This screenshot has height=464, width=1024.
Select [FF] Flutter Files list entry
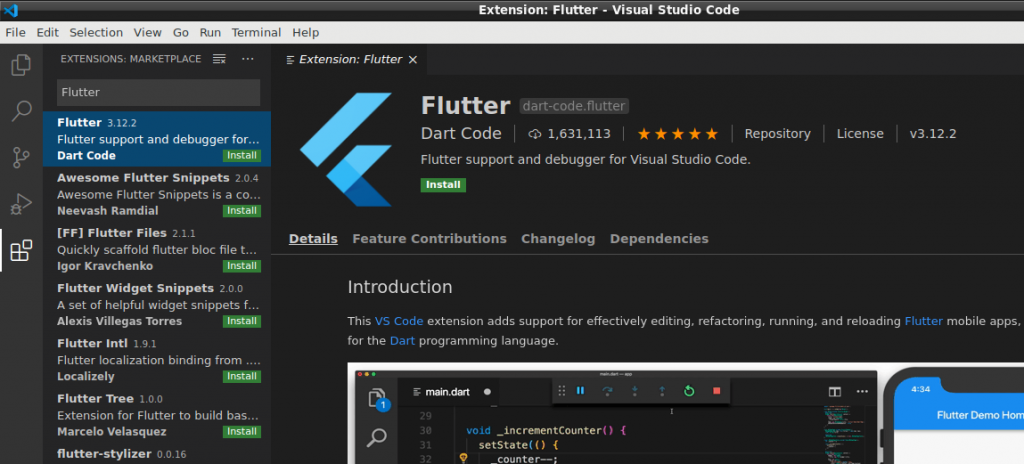(157, 250)
